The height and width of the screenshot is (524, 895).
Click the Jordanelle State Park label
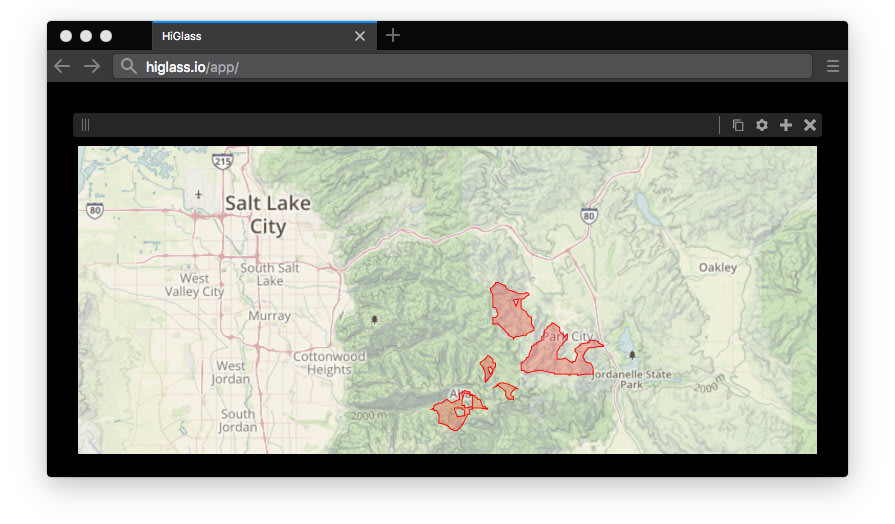coord(632,379)
